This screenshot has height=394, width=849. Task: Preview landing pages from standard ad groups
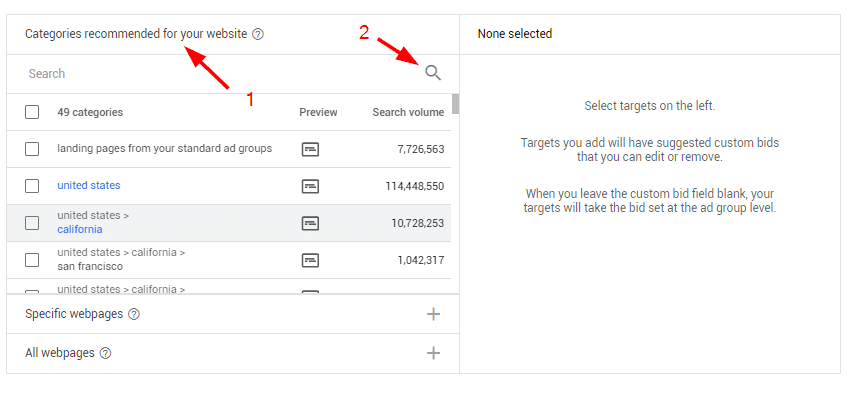coord(310,149)
